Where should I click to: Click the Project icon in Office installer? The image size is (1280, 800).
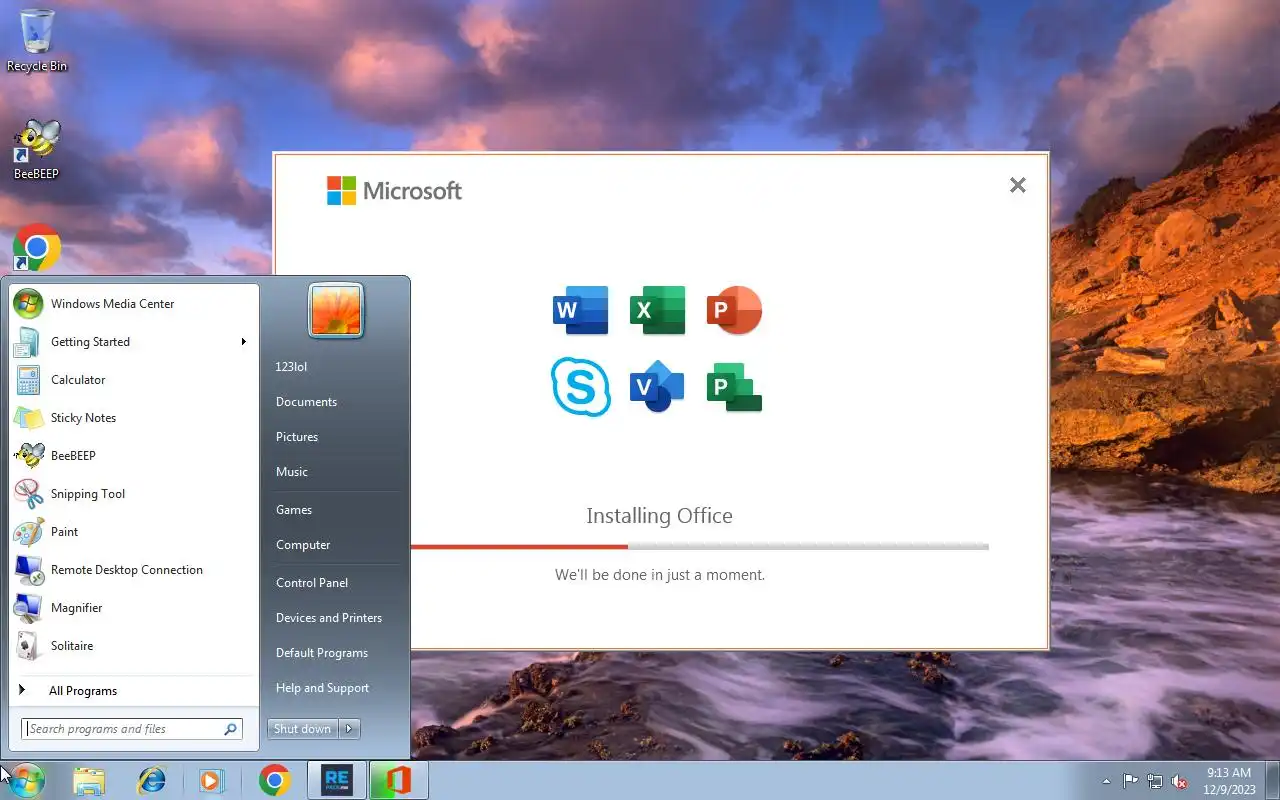[x=734, y=387]
